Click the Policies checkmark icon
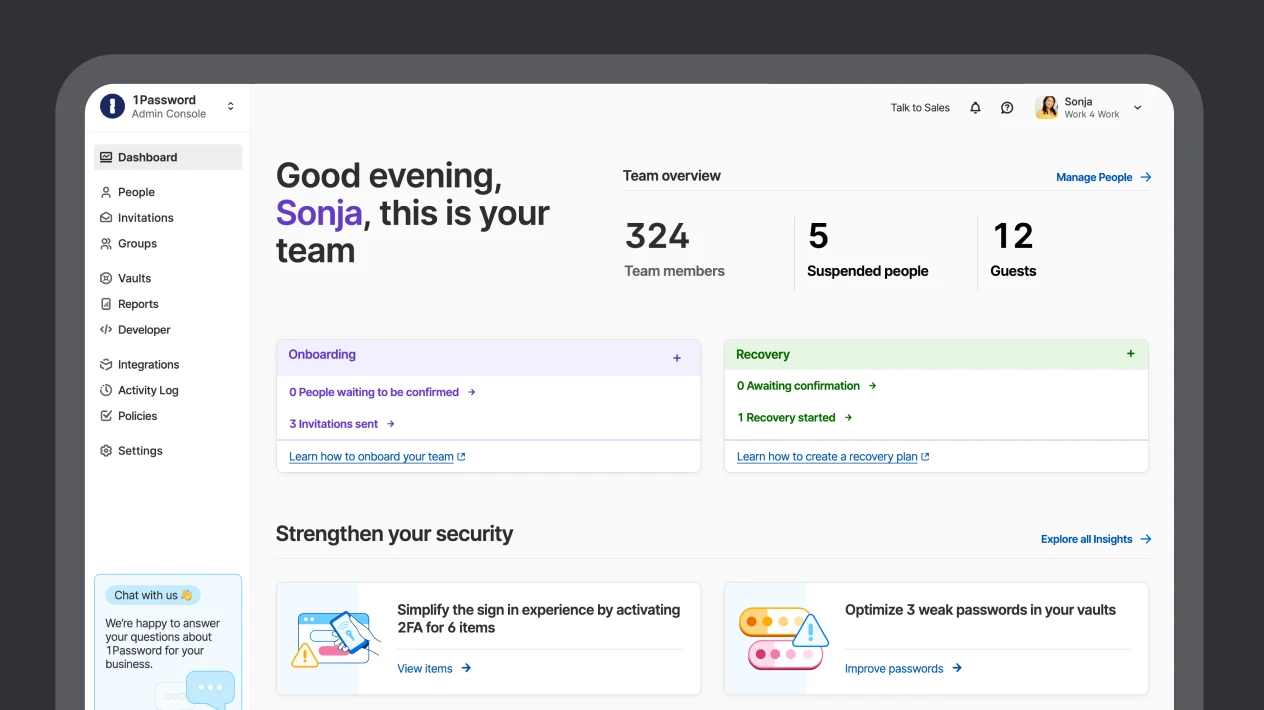 106,416
